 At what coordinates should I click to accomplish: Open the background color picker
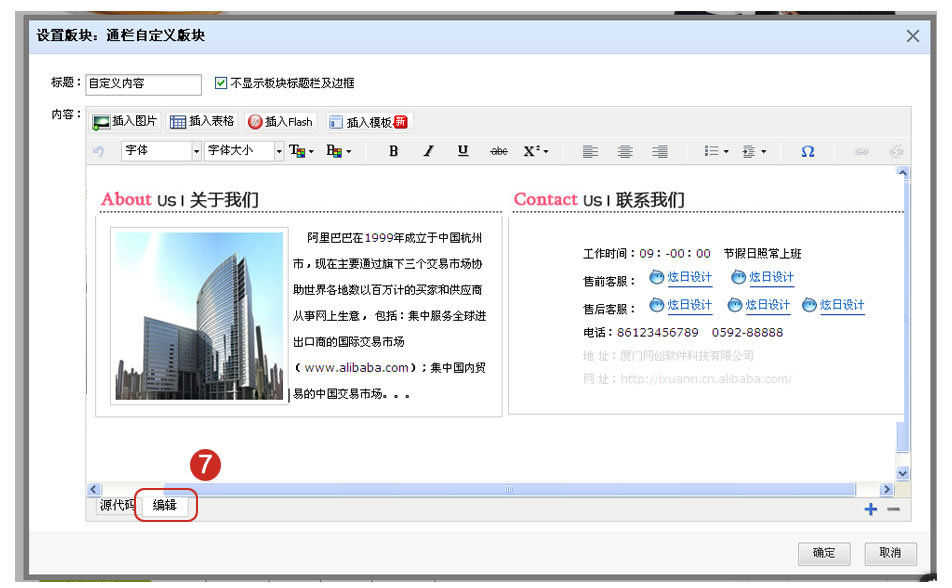pos(338,151)
